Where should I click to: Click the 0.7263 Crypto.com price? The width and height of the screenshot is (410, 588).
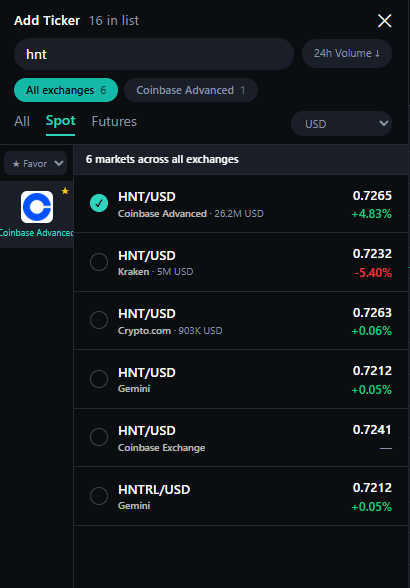point(372,312)
